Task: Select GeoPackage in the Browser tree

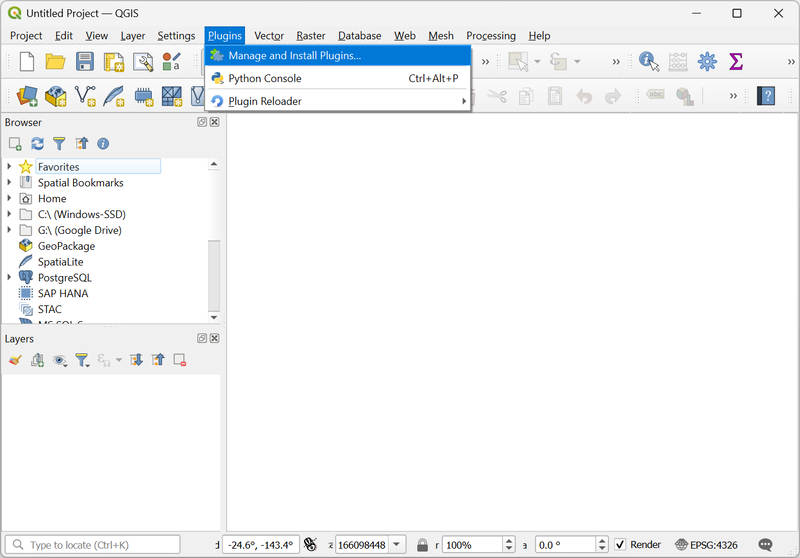Action: (x=66, y=246)
